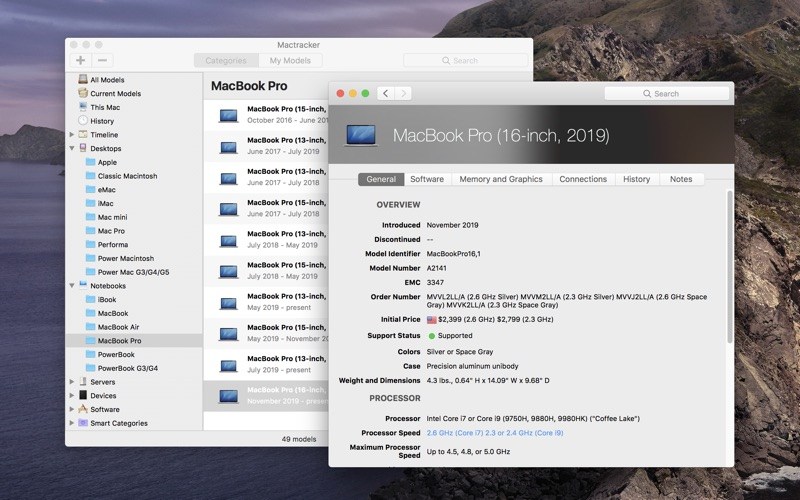This screenshot has height=500, width=800.
Task: Open the History tab in detail window
Action: pos(637,179)
